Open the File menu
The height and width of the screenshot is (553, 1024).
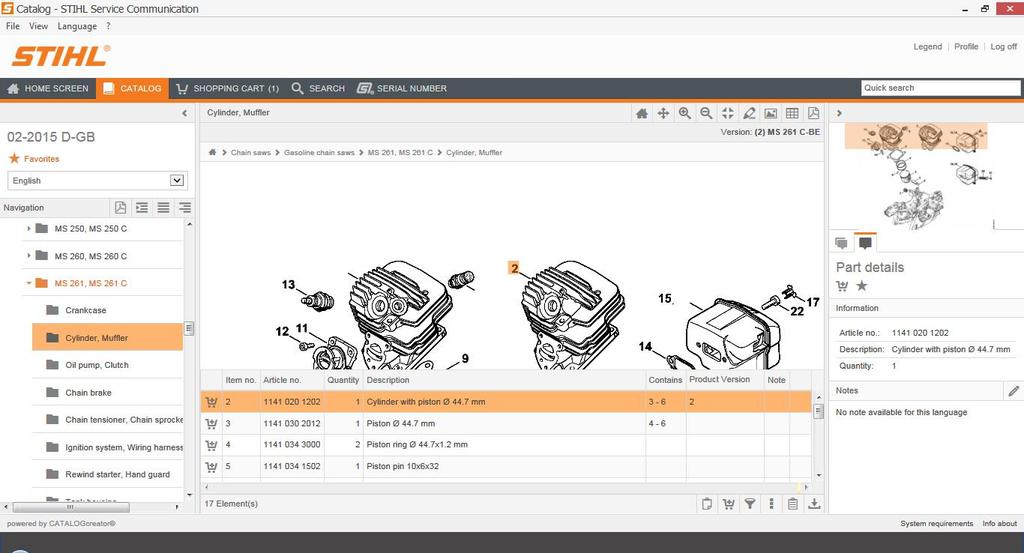tap(12, 26)
